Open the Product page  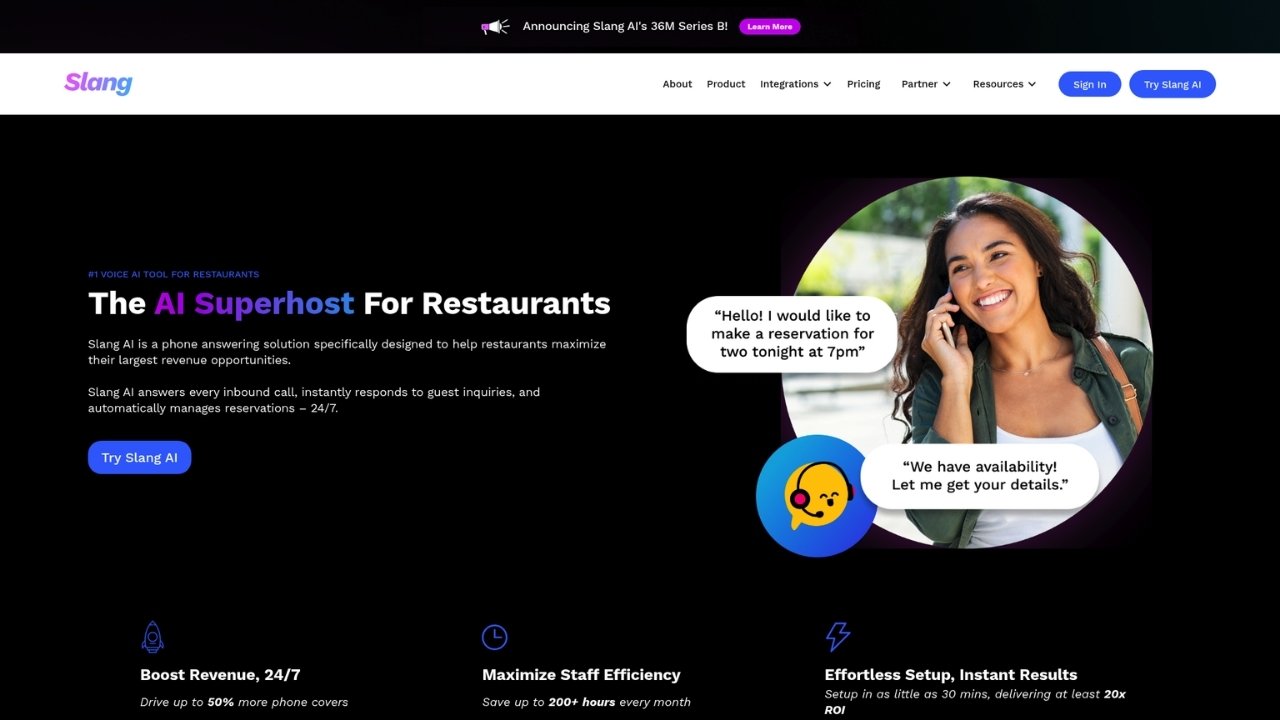[726, 84]
